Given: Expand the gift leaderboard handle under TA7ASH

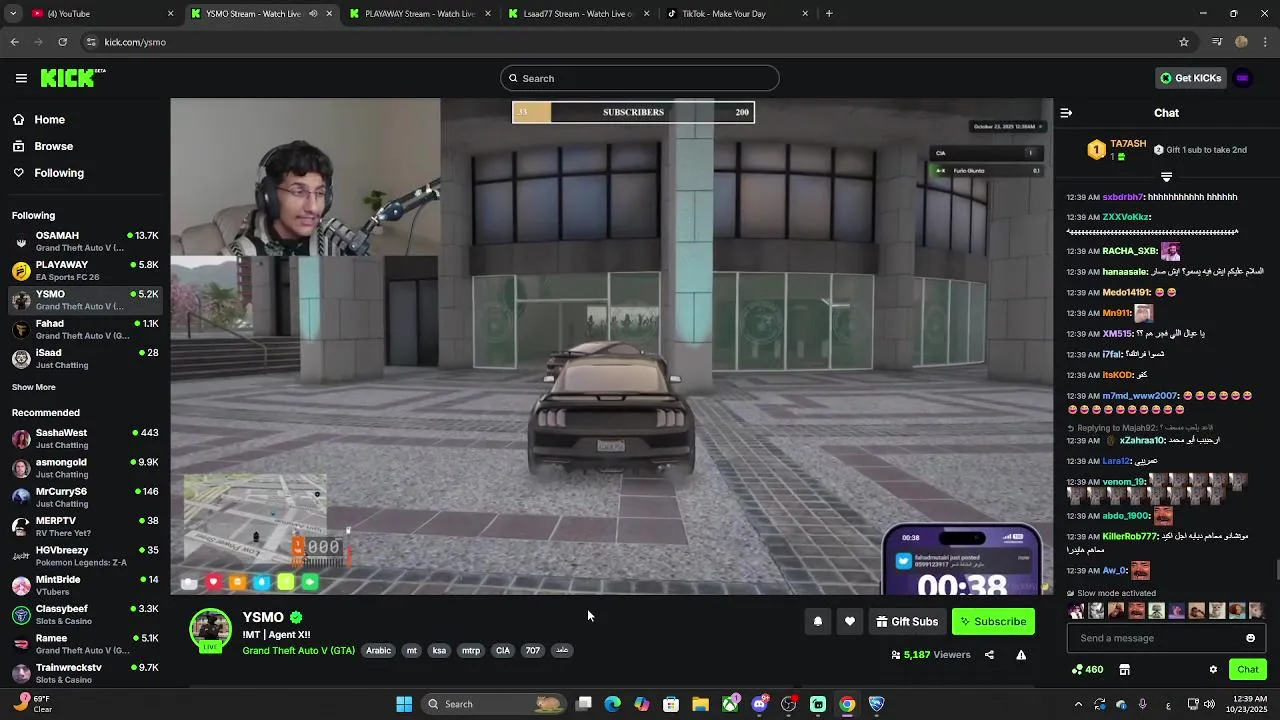Looking at the screenshot, I should click(x=1166, y=177).
